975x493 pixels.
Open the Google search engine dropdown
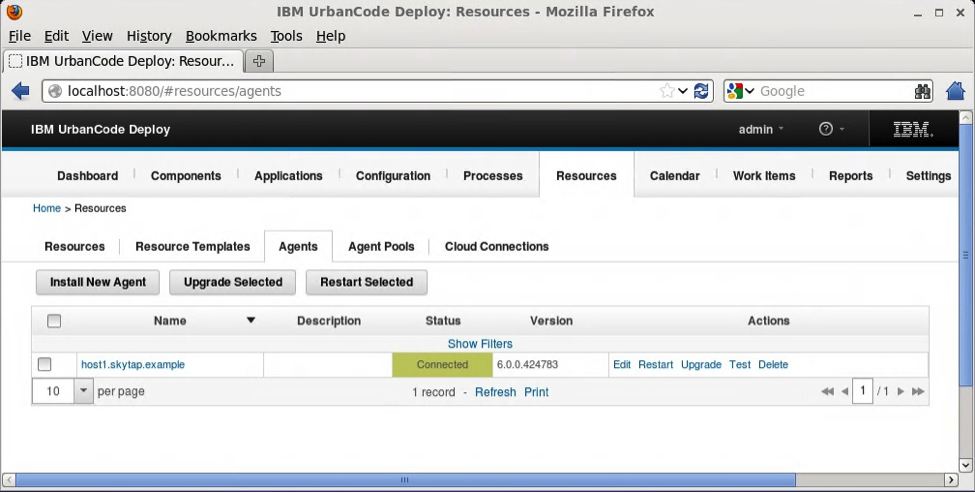coord(741,91)
